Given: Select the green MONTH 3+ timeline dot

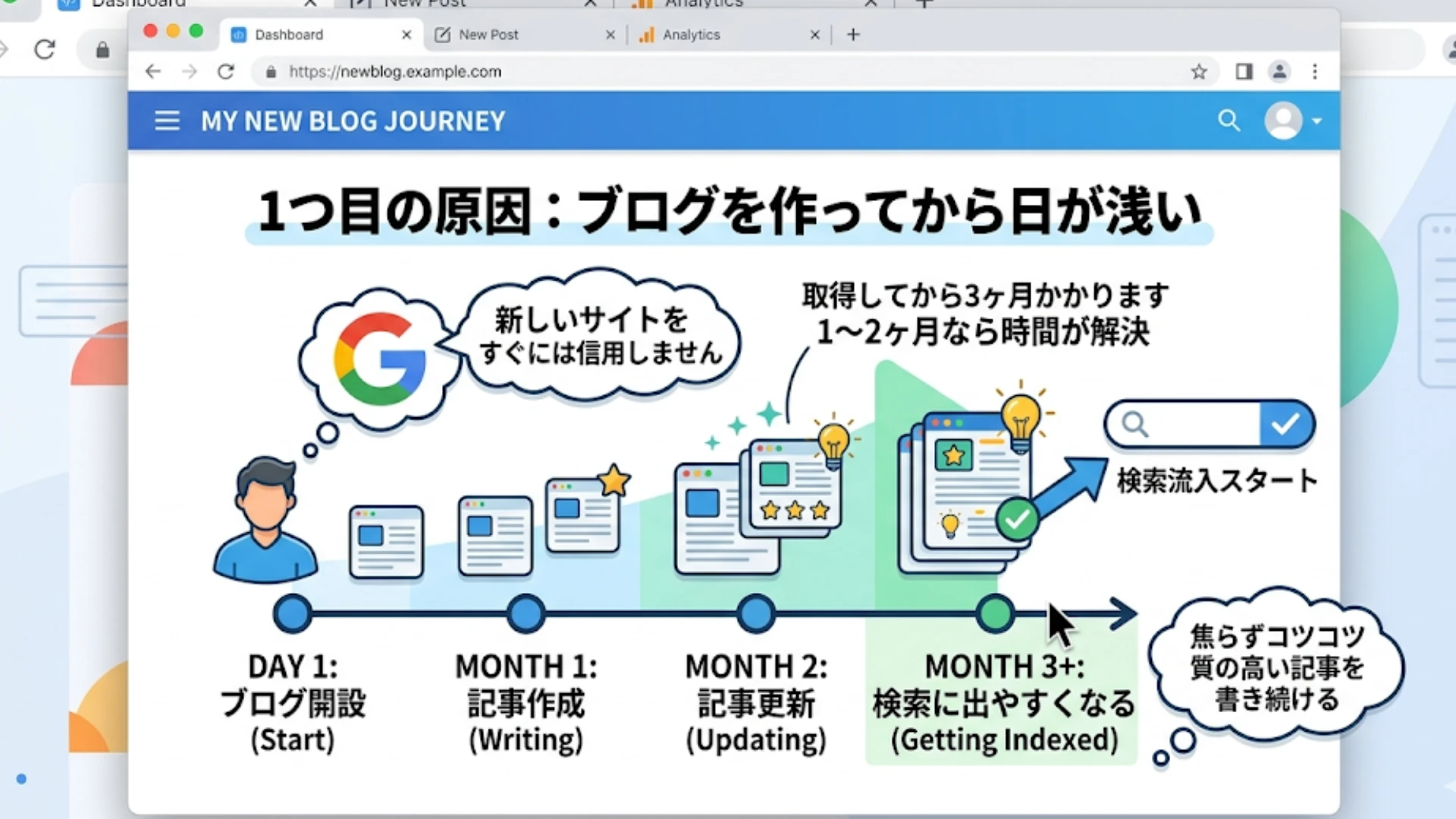Looking at the screenshot, I should [996, 613].
